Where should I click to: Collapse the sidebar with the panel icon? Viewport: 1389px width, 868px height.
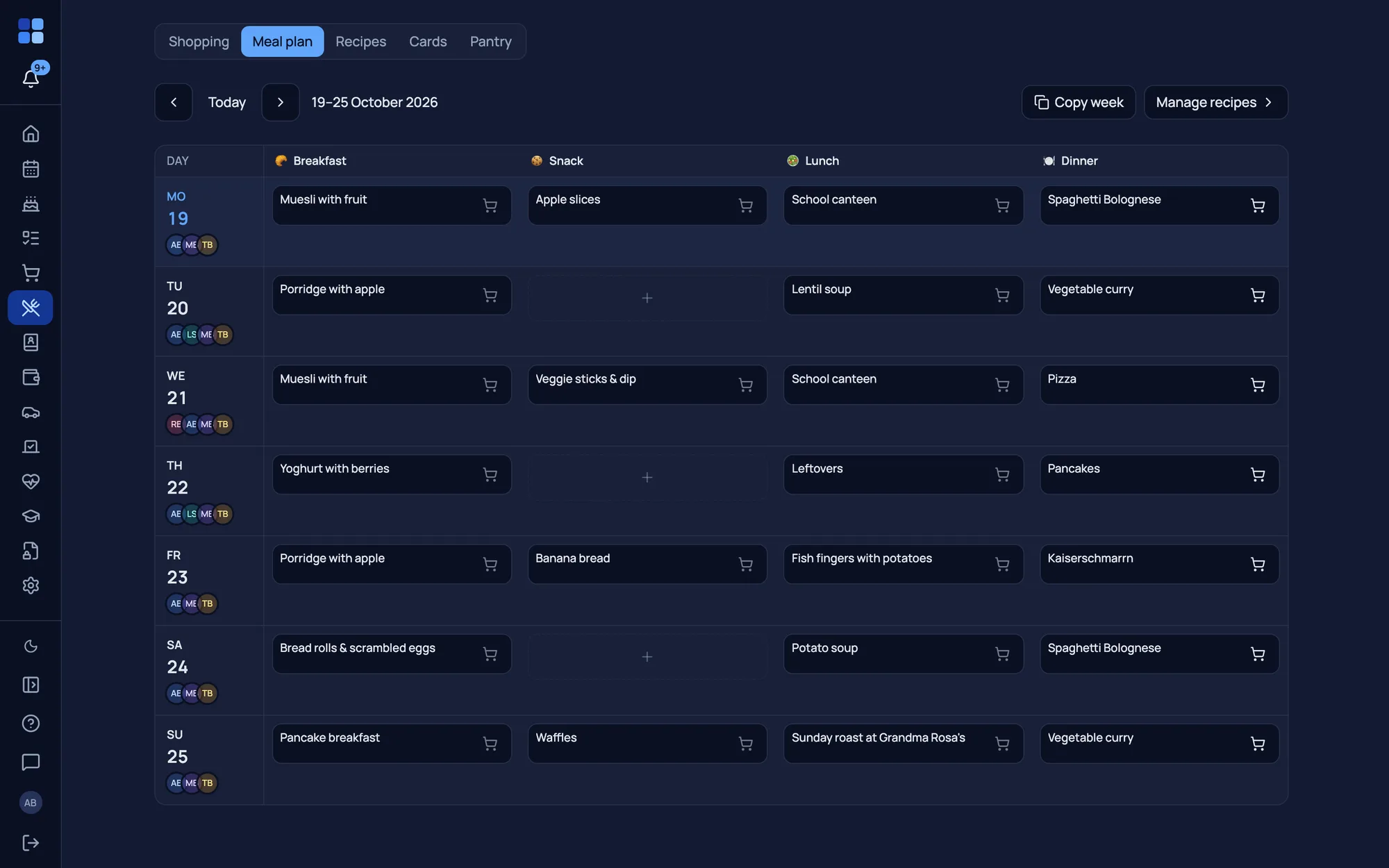[x=31, y=685]
